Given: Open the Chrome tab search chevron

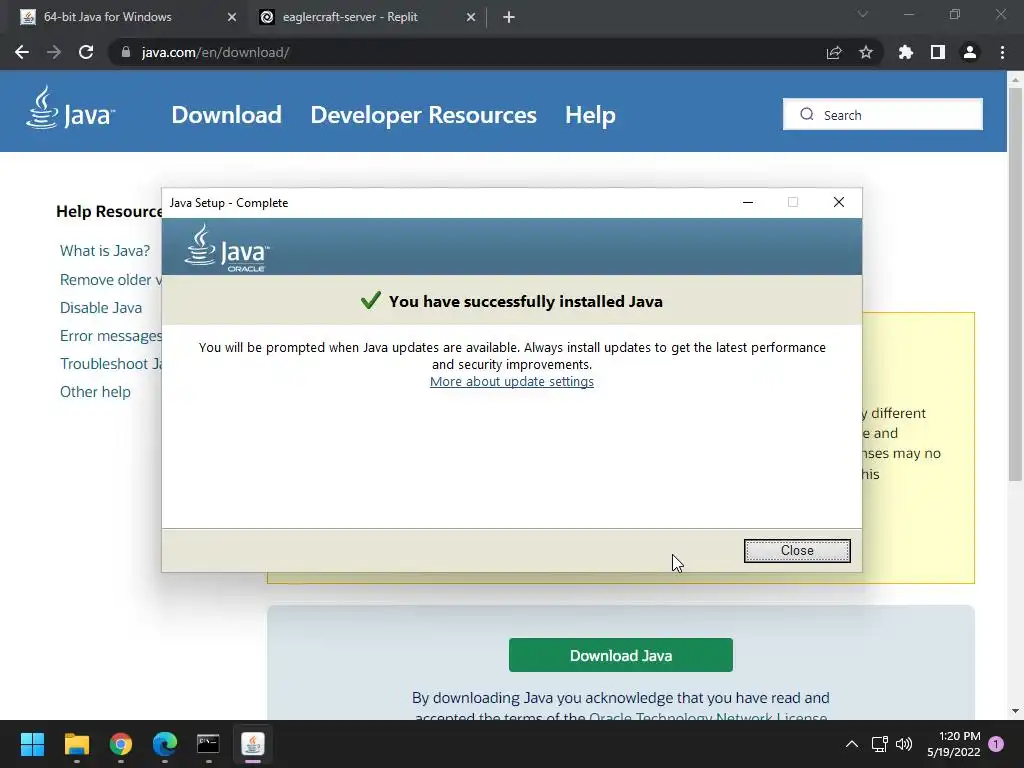Looking at the screenshot, I should pyautogui.click(x=863, y=14).
